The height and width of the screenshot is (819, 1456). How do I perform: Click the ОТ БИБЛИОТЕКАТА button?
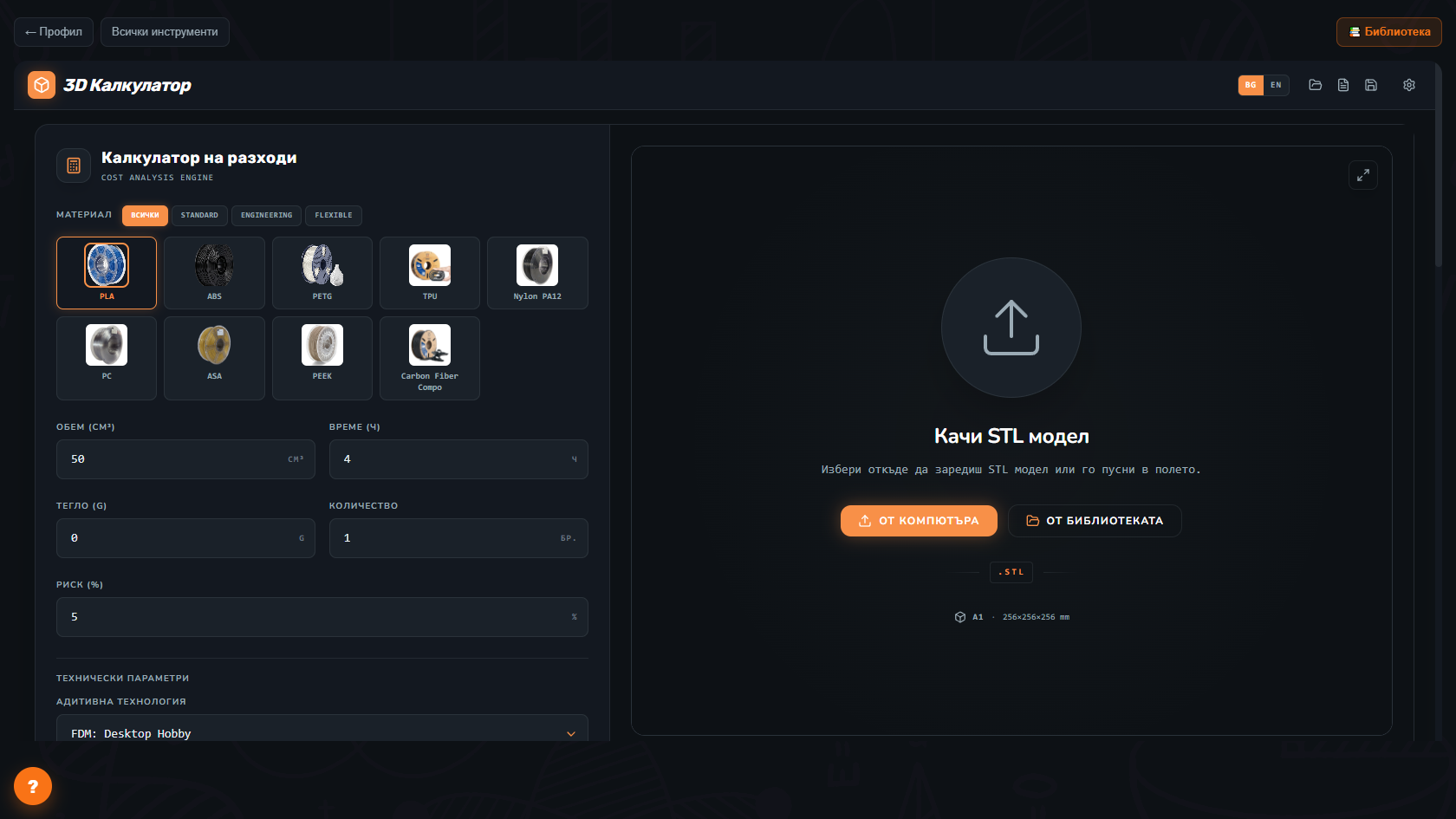pyautogui.click(x=1095, y=521)
